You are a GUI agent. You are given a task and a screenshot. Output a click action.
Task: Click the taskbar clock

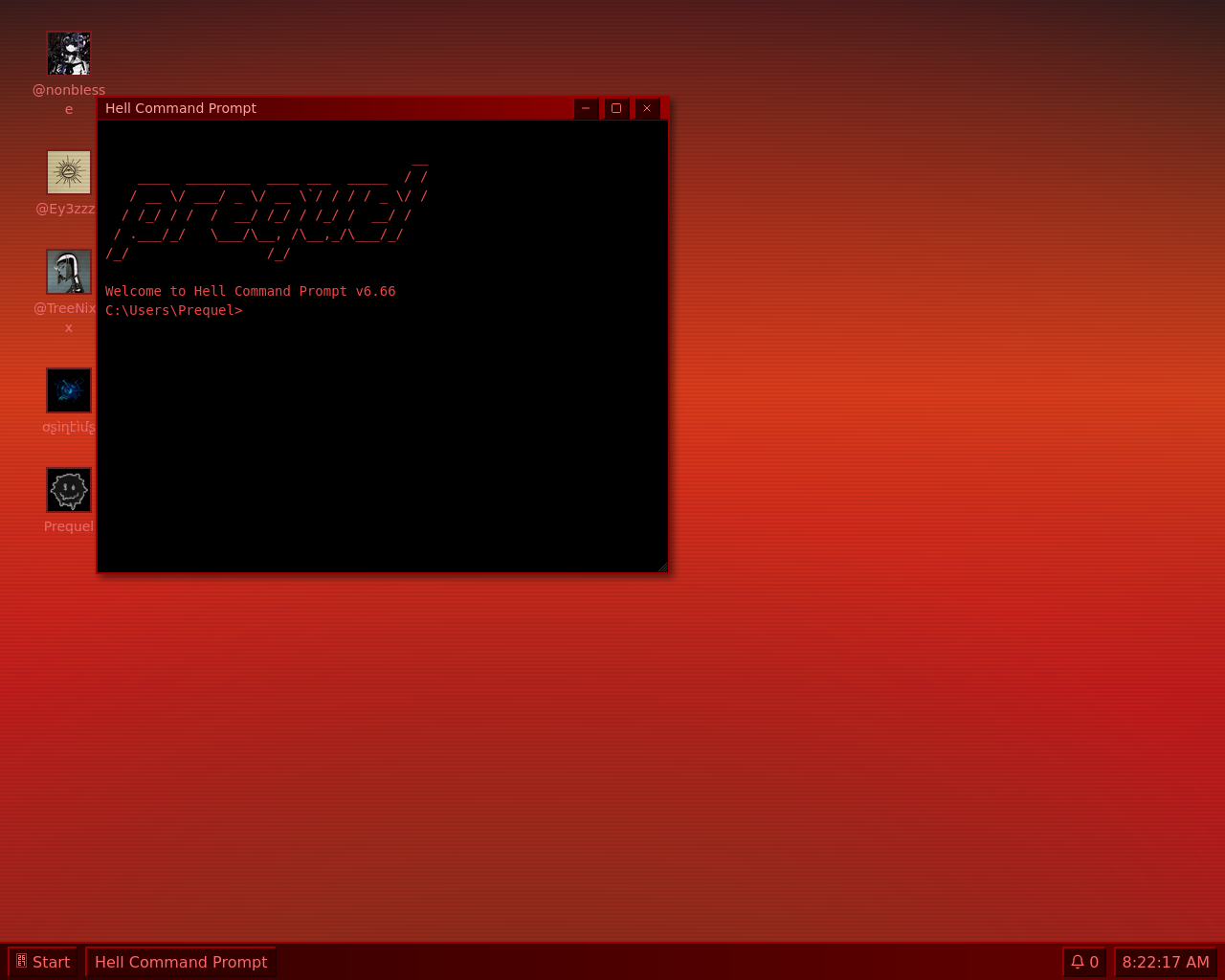[1166, 962]
